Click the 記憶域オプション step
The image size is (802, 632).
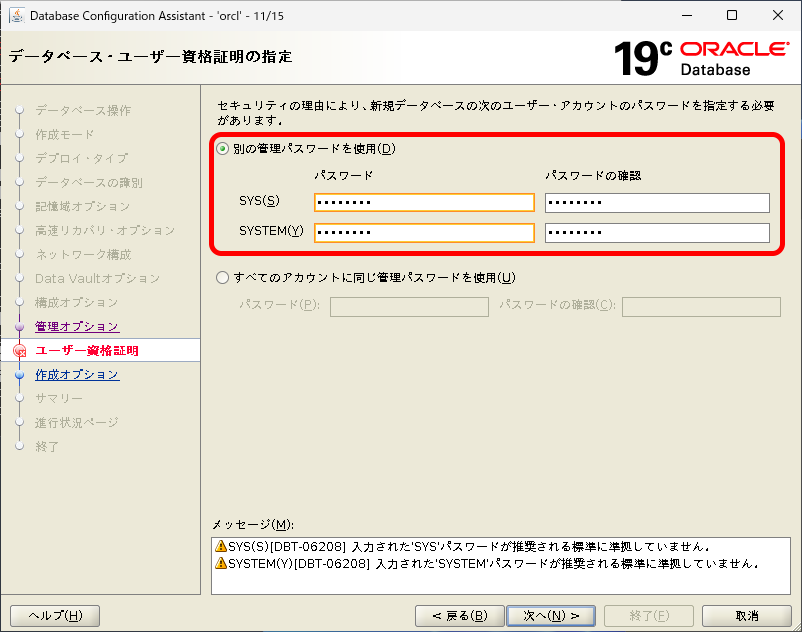coord(82,207)
